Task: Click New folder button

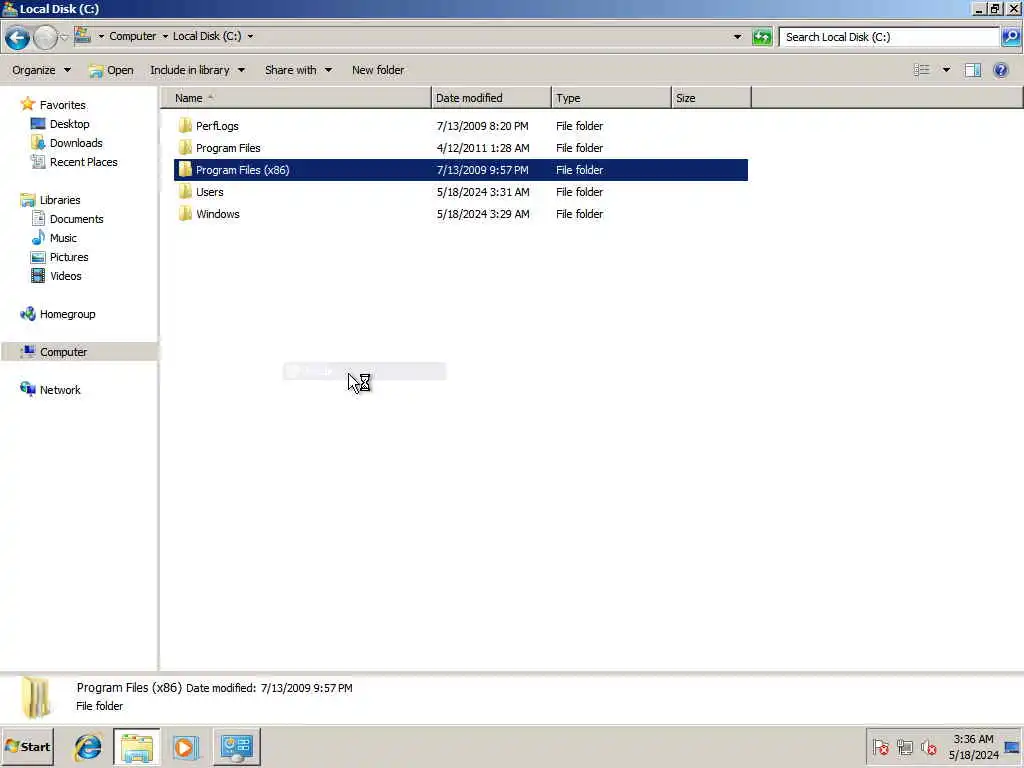Action: click(378, 70)
